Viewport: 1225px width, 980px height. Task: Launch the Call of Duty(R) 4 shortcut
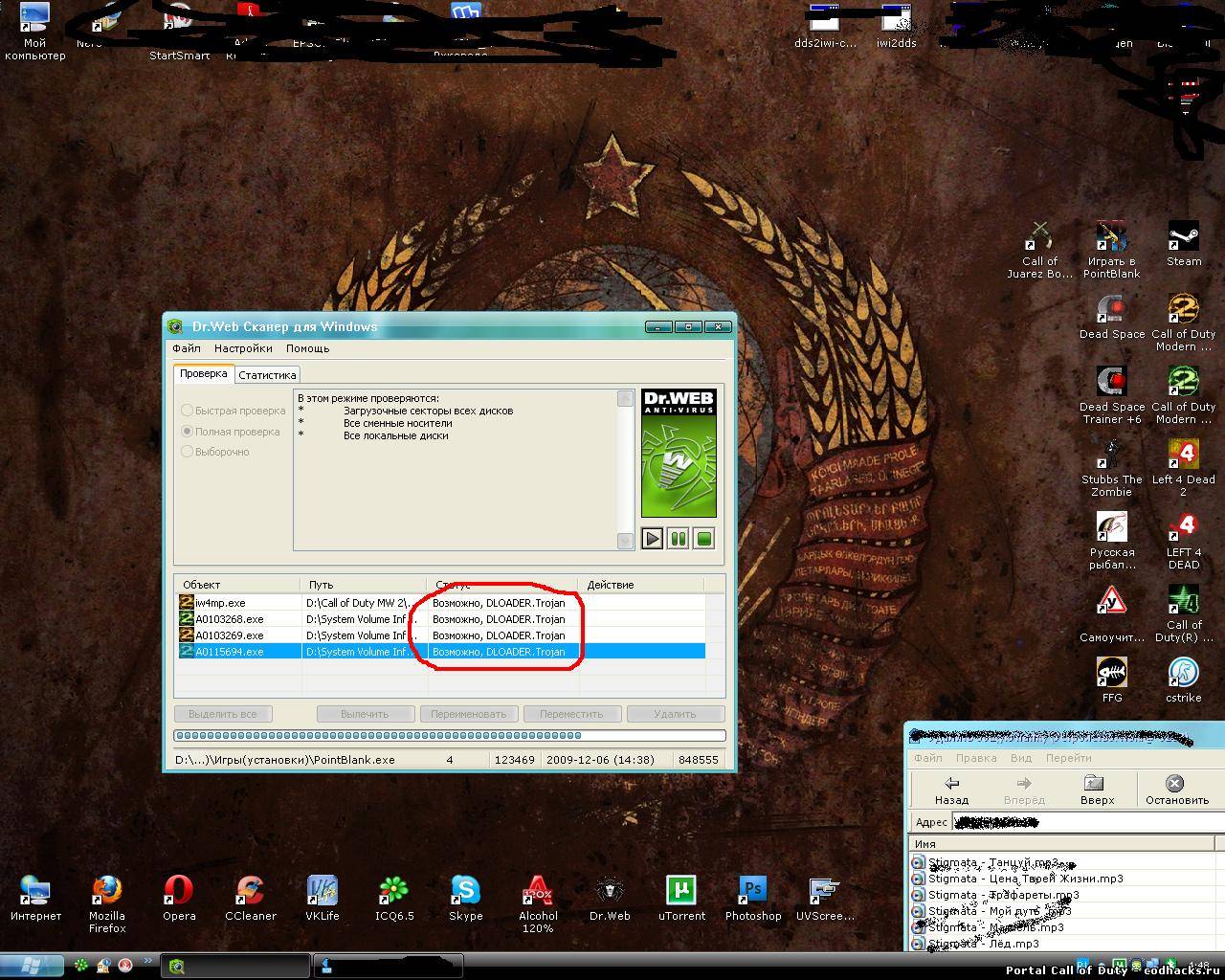coord(1184,613)
